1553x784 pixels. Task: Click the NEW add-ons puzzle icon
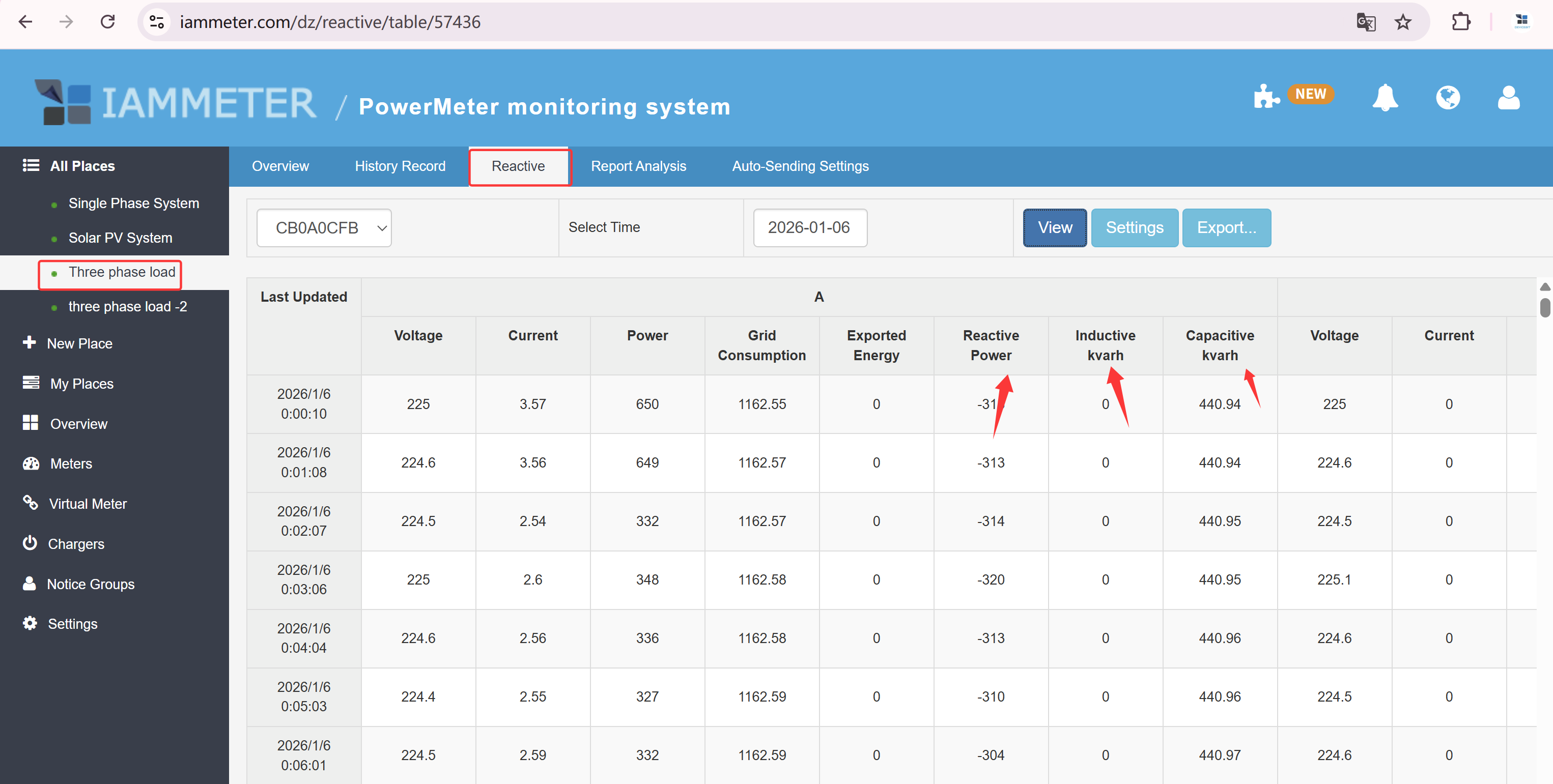[1266, 97]
